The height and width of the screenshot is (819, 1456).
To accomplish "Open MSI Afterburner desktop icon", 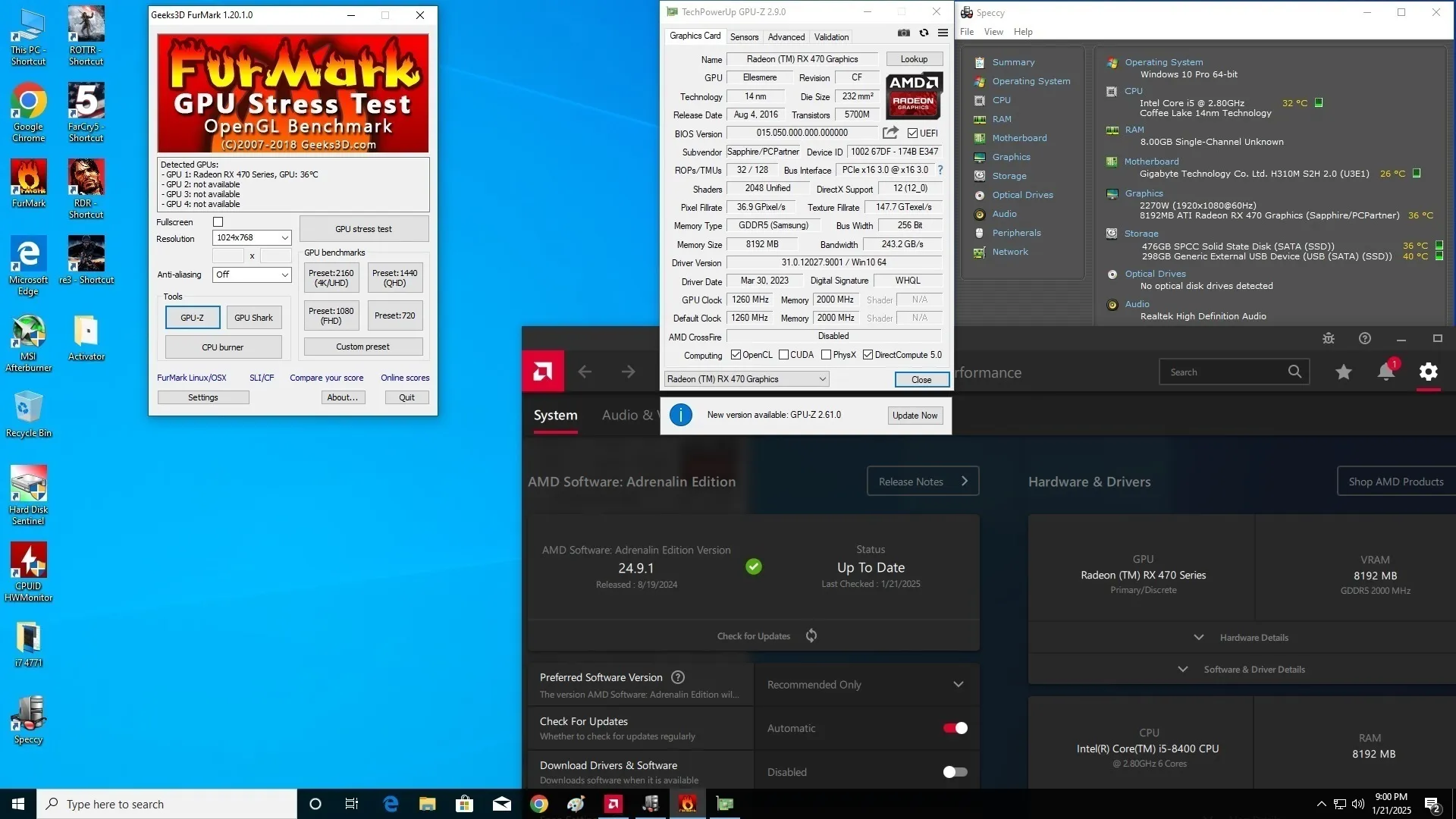I will pyautogui.click(x=29, y=343).
